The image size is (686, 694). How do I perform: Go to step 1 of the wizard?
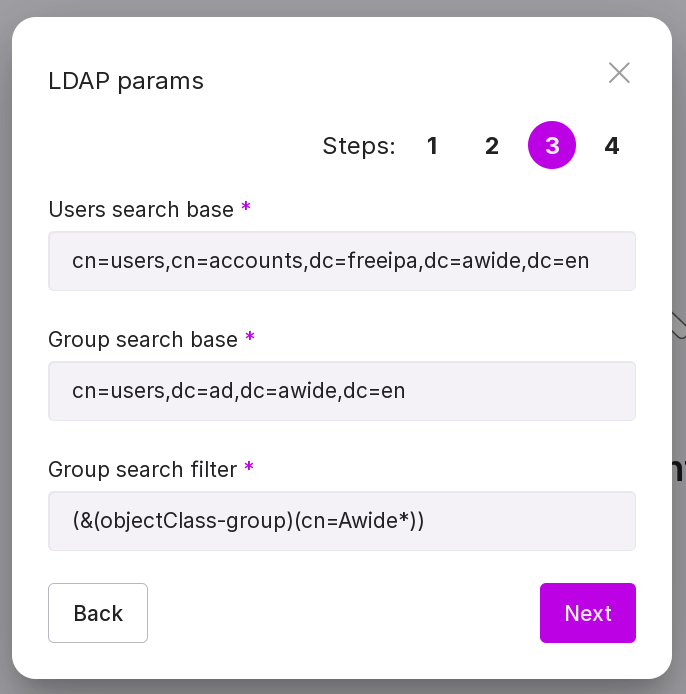point(432,146)
